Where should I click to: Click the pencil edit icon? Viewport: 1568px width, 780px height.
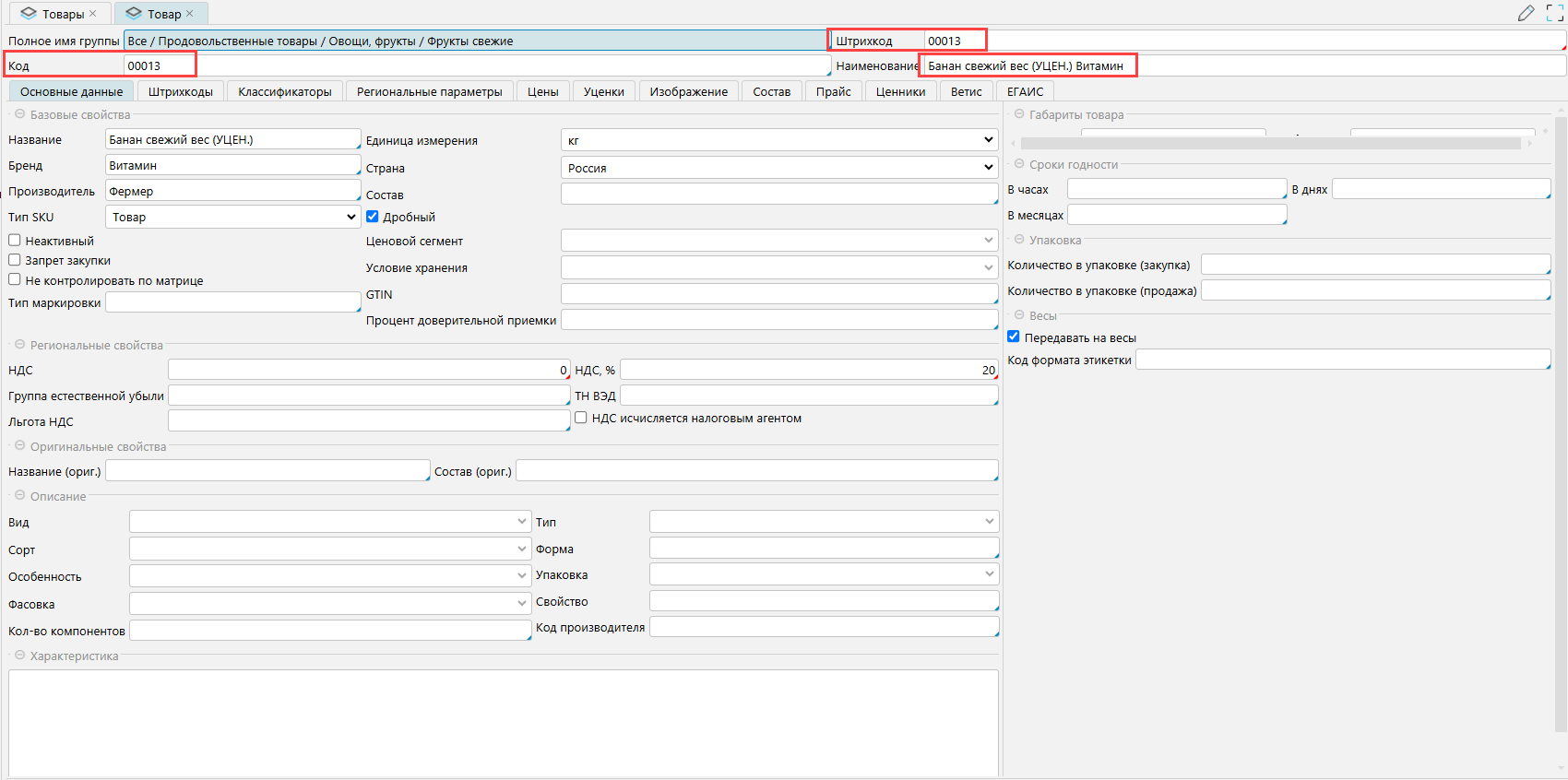click(1526, 13)
